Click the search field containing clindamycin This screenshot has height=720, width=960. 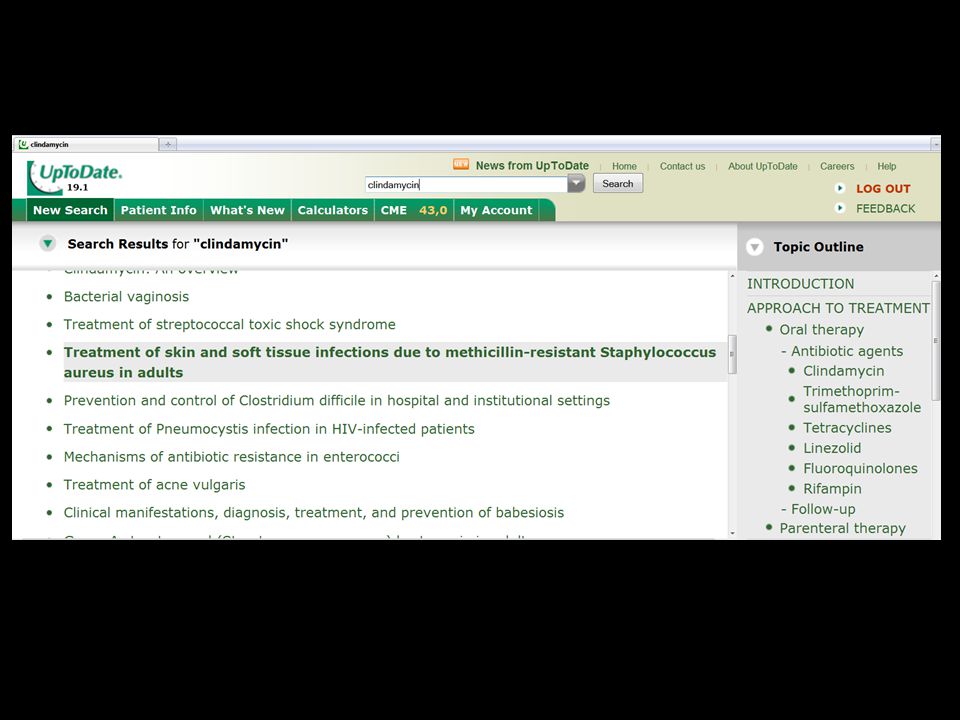point(467,184)
